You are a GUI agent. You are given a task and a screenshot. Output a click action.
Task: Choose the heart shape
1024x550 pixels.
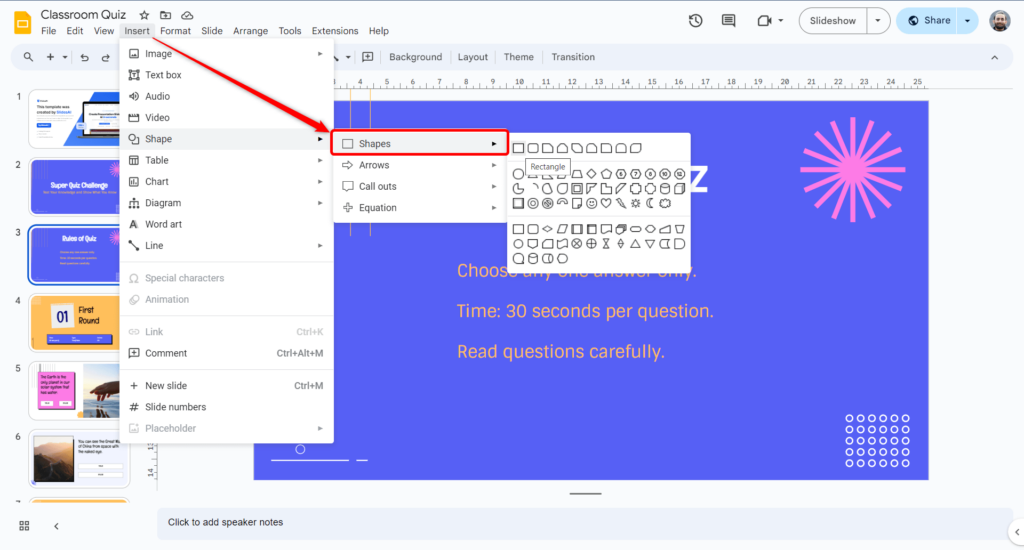606,203
